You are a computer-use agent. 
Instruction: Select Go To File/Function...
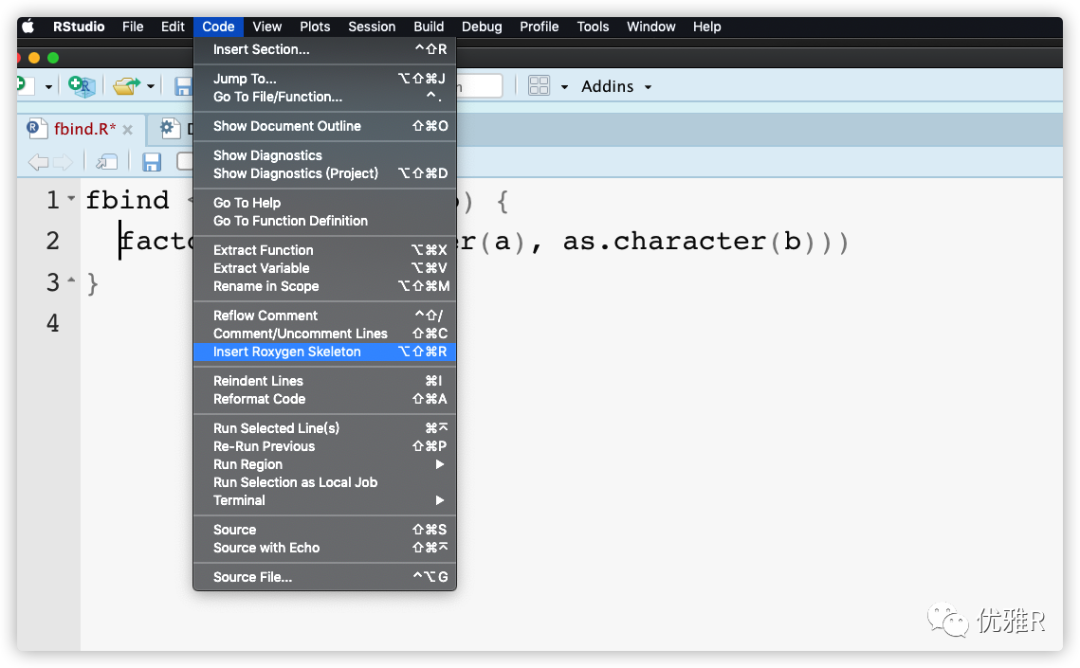tap(324, 96)
